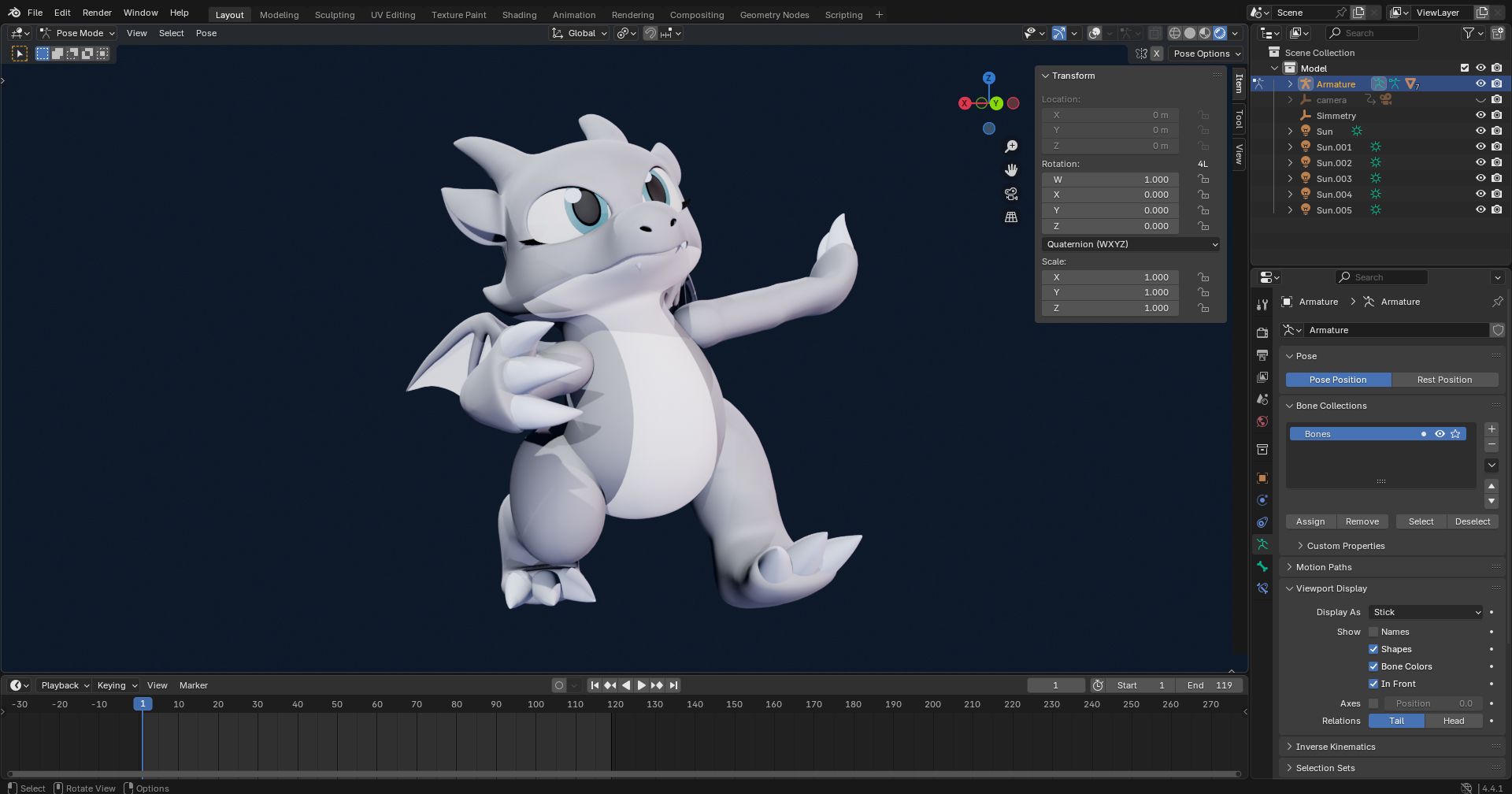1512x794 pixels.
Task: Open the Physics properties tab
Action: point(1262,500)
